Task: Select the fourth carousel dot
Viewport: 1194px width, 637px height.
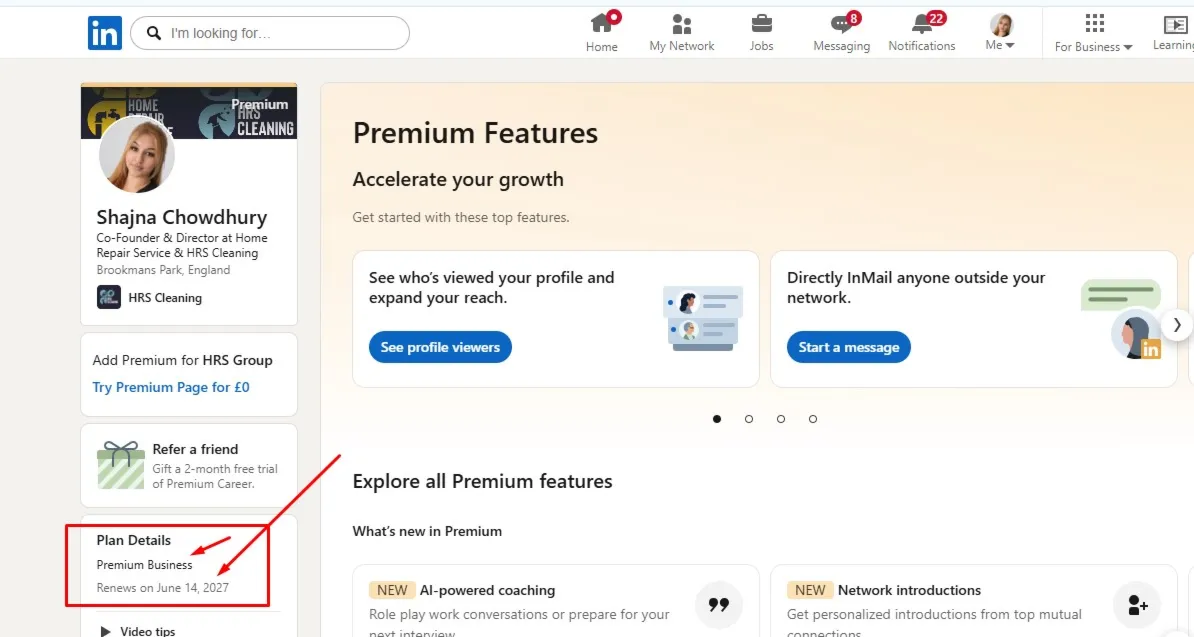Action: (812, 419)
